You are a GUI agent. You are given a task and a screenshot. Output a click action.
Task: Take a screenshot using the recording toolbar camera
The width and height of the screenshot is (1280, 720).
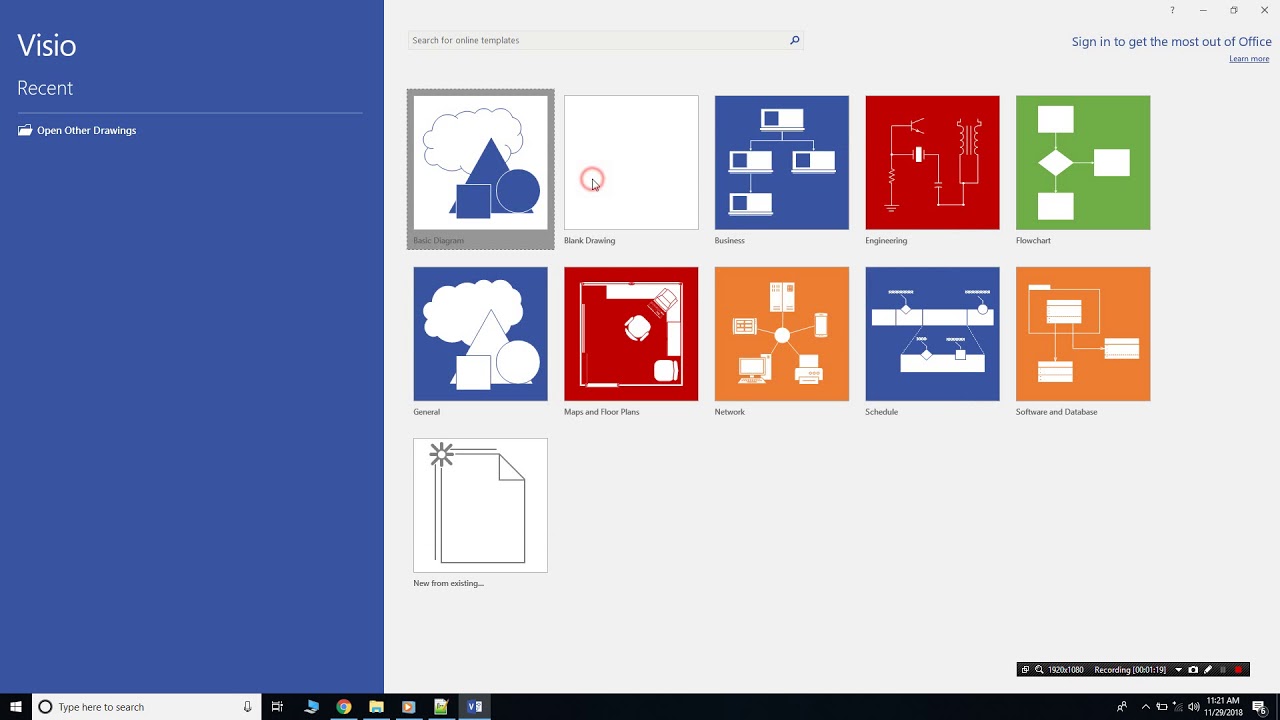[1192, 669]
